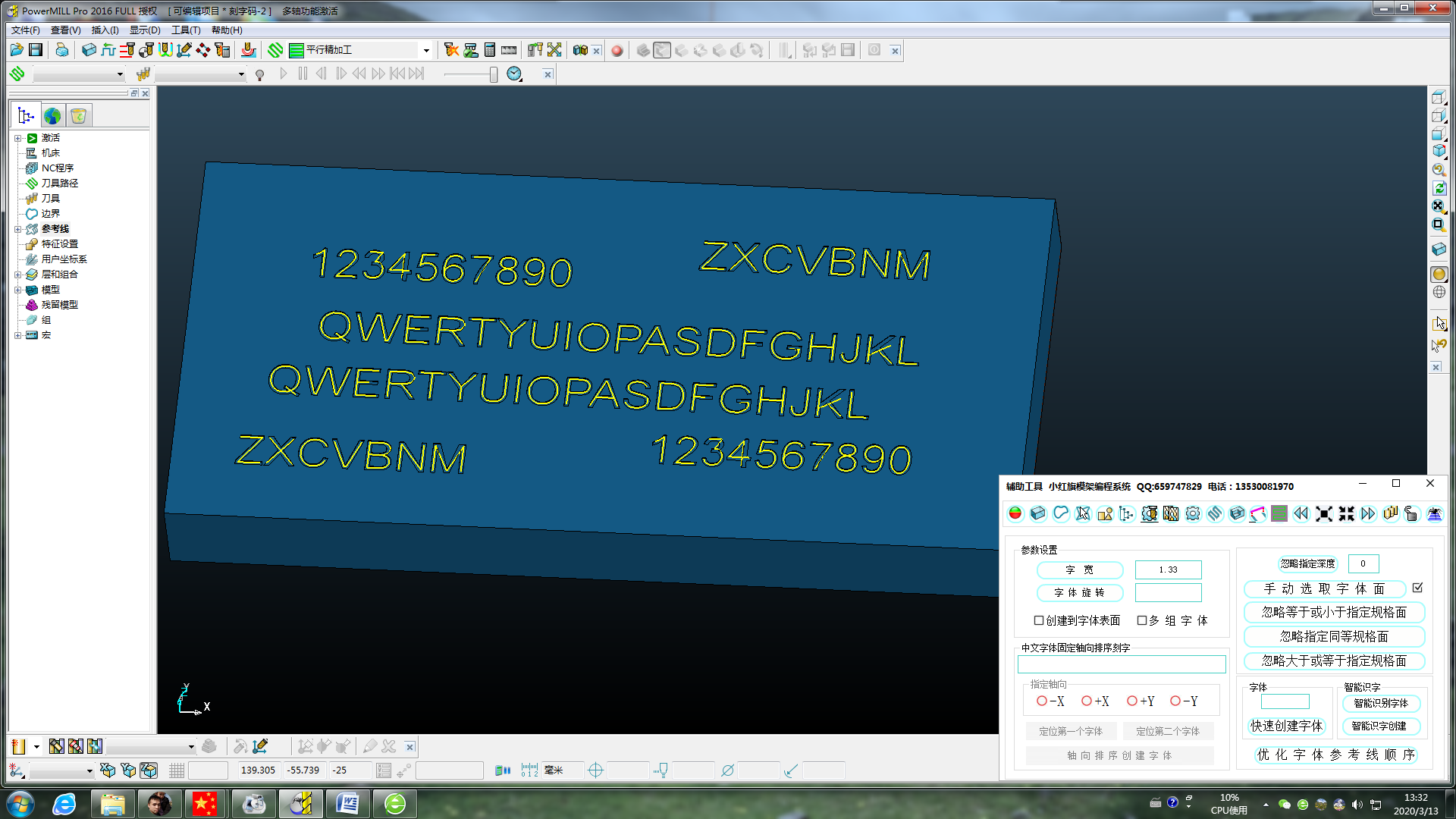The width and height of the screenshot is (1456, 819).
Task: Open the 查看(V) menu
Action: (66, 30)
